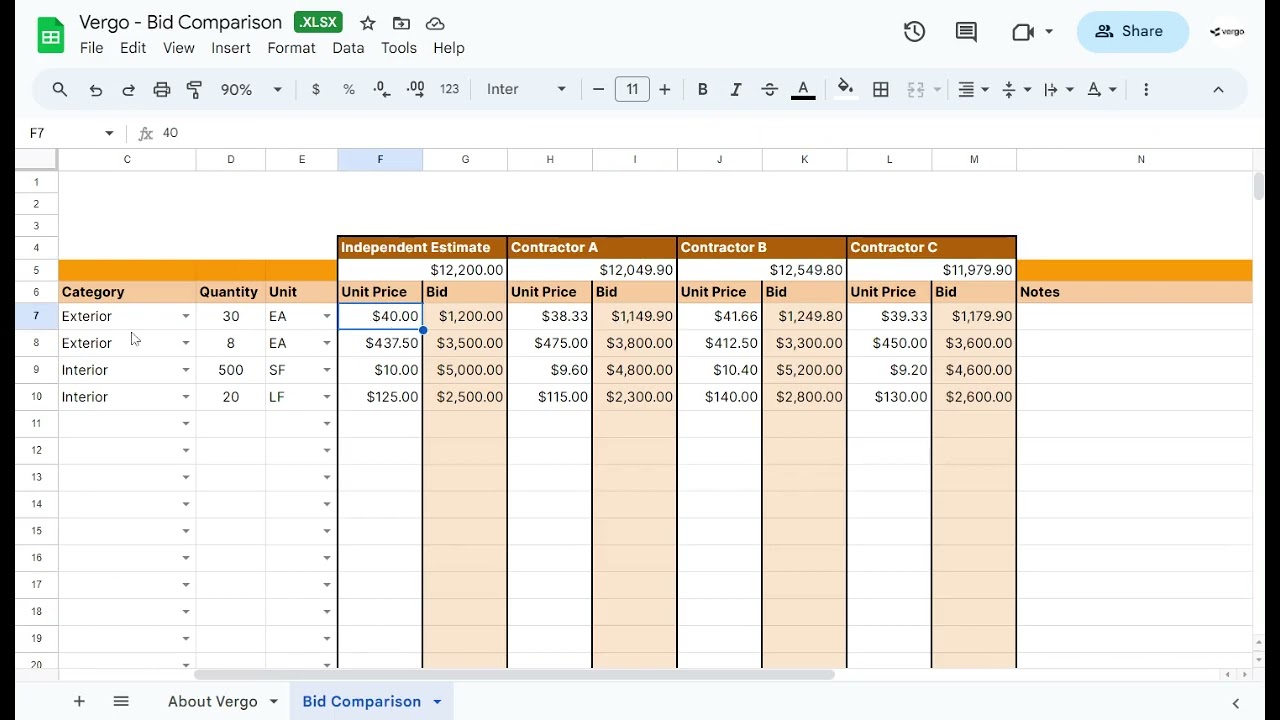Select the row 10 header
The width and height of the screenshot is (1280, 720).
[x=36, y=397]
